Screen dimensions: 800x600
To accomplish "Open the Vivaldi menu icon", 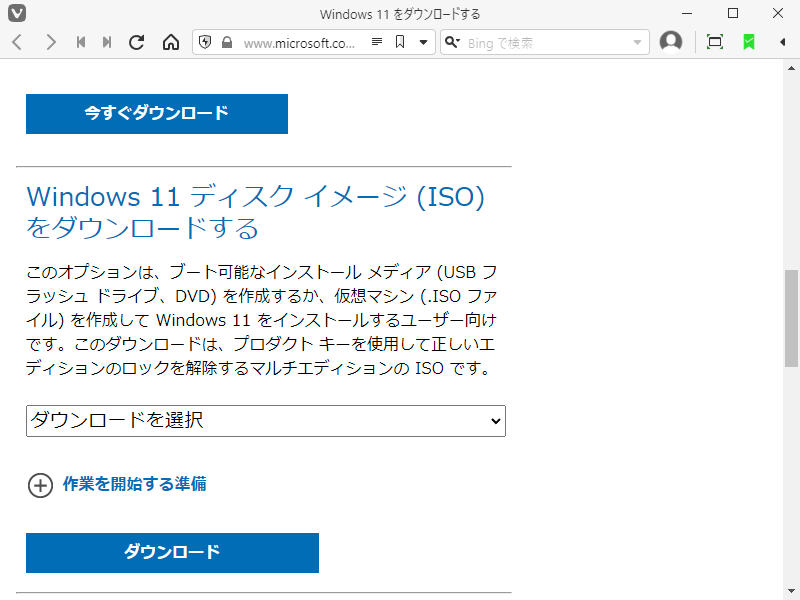I will (x=17, y=13).
